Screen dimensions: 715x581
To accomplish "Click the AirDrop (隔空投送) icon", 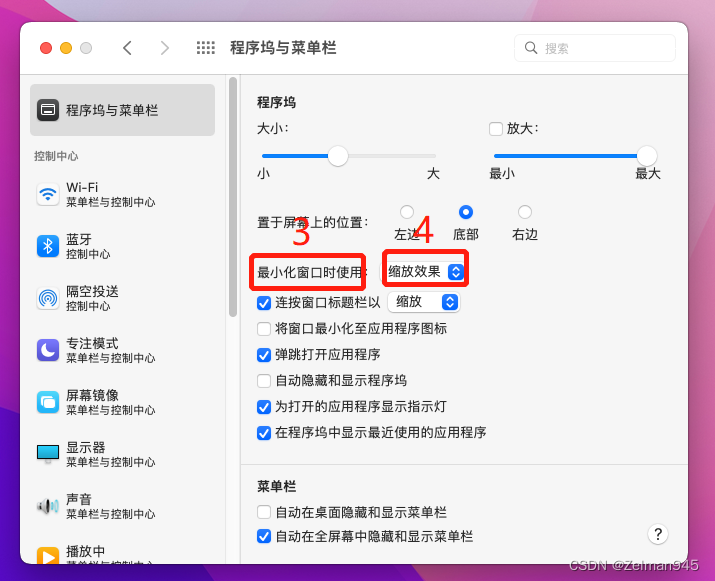I will coord(48,298).
